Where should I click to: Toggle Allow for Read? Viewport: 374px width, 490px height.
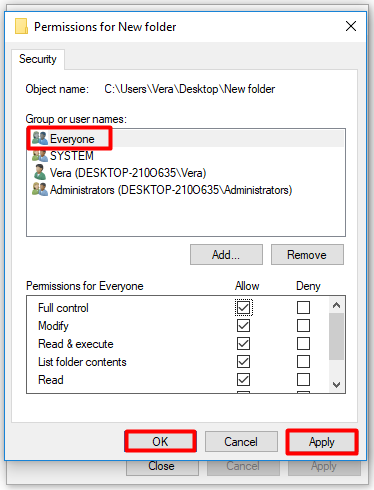243,379
